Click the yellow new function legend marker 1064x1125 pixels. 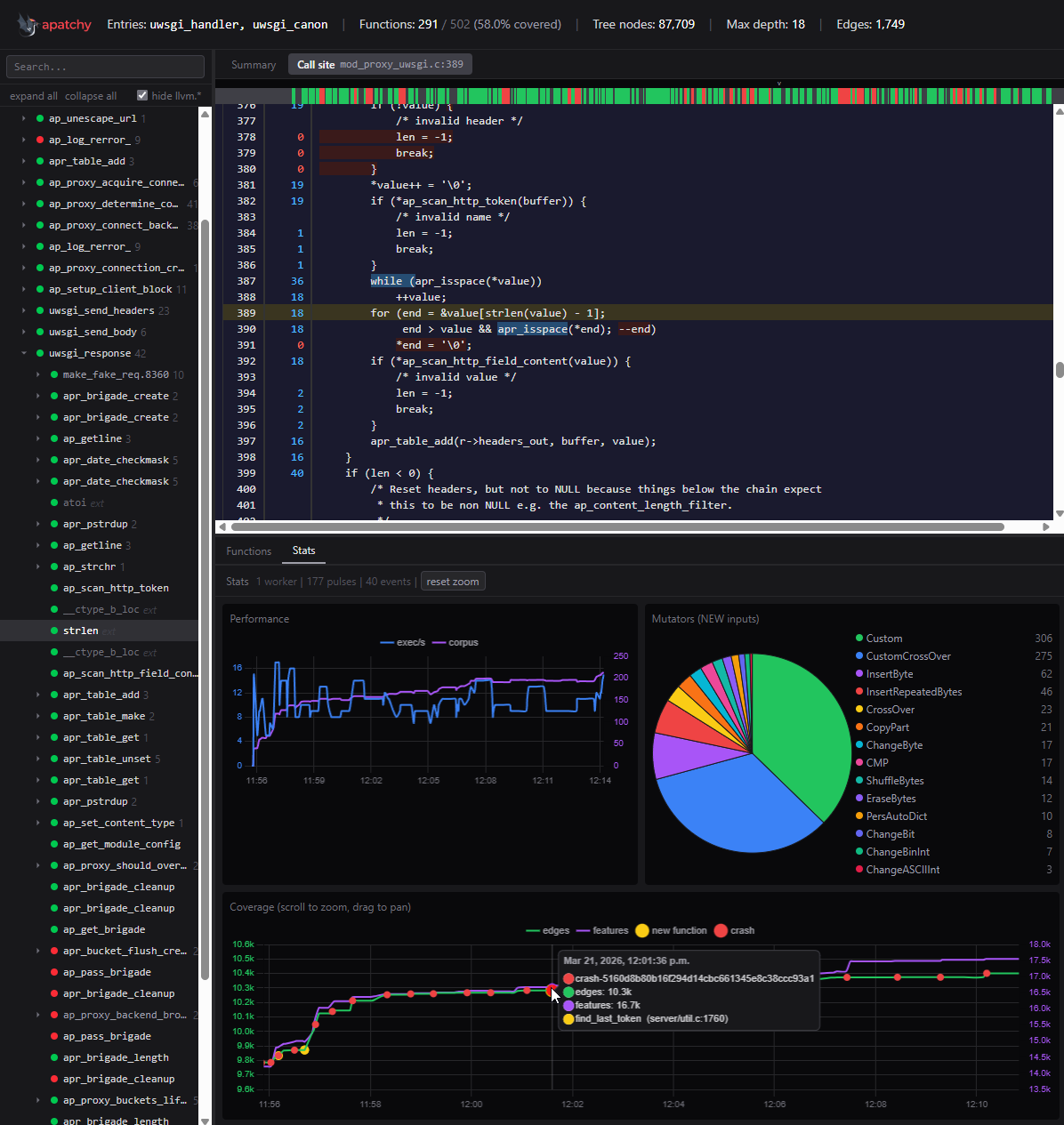(x=642, y=930)
